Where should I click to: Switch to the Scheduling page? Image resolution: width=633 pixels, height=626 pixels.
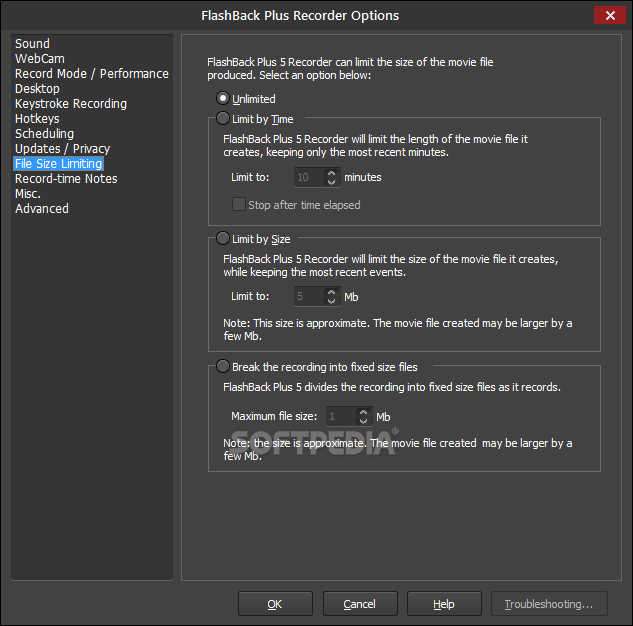pos(44,134)
